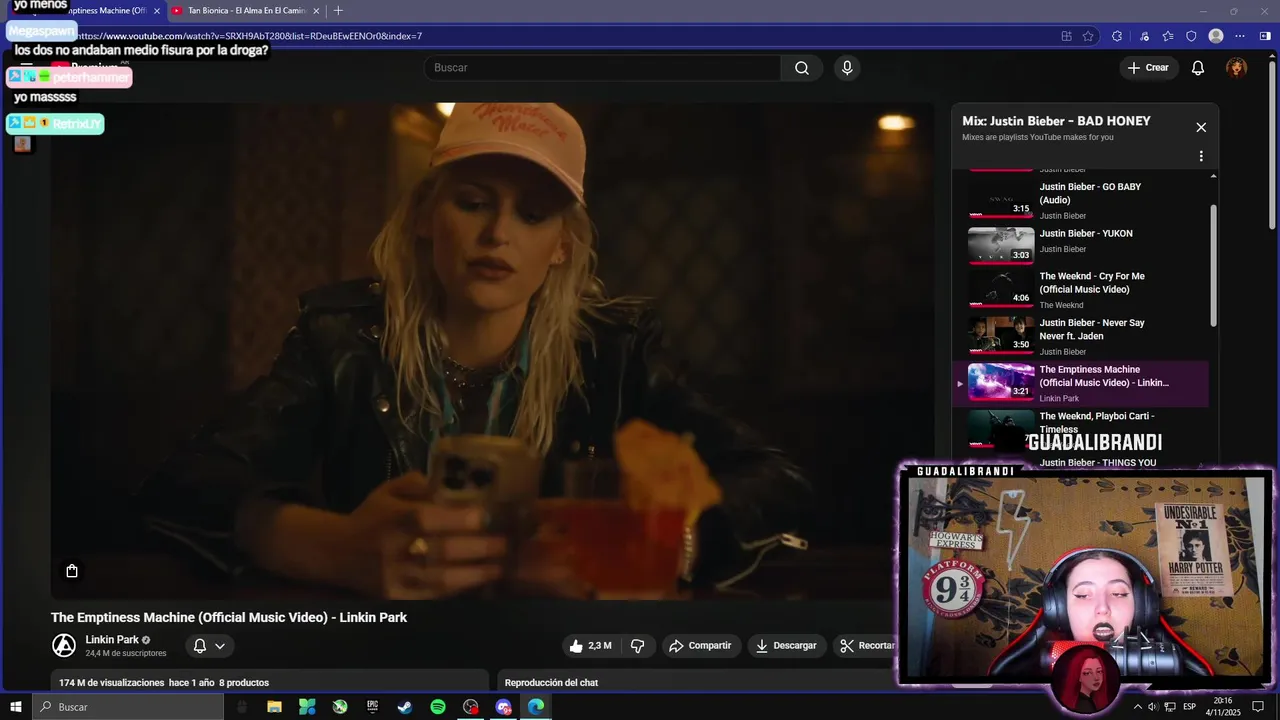1280x720 pixels.
Task: Click the Crear button
Action: pos(1147,68)
